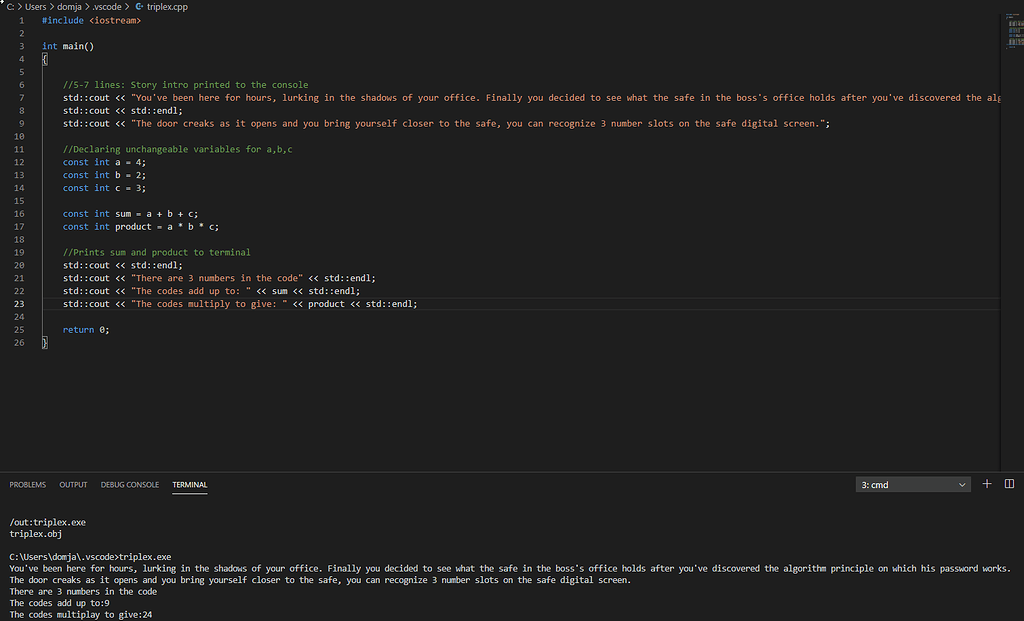The image size is (1024, 621).
Task: Open the '3: cmd' terminal selector dropdown
Action: coord(911,484)
